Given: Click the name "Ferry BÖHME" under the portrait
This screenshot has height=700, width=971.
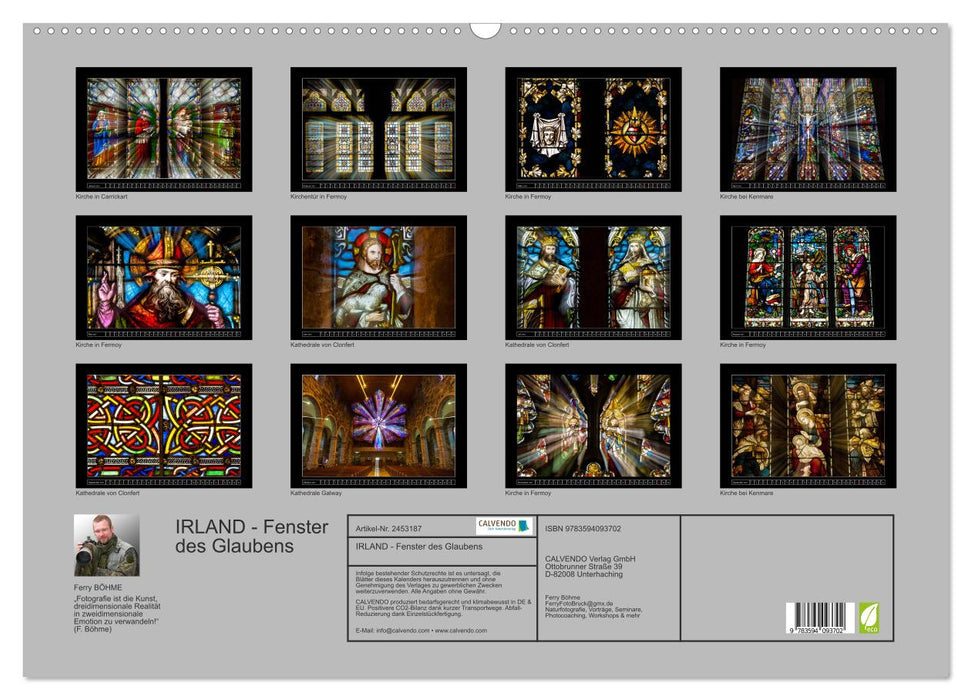Looking at the screenshot, I should (98, 587).
